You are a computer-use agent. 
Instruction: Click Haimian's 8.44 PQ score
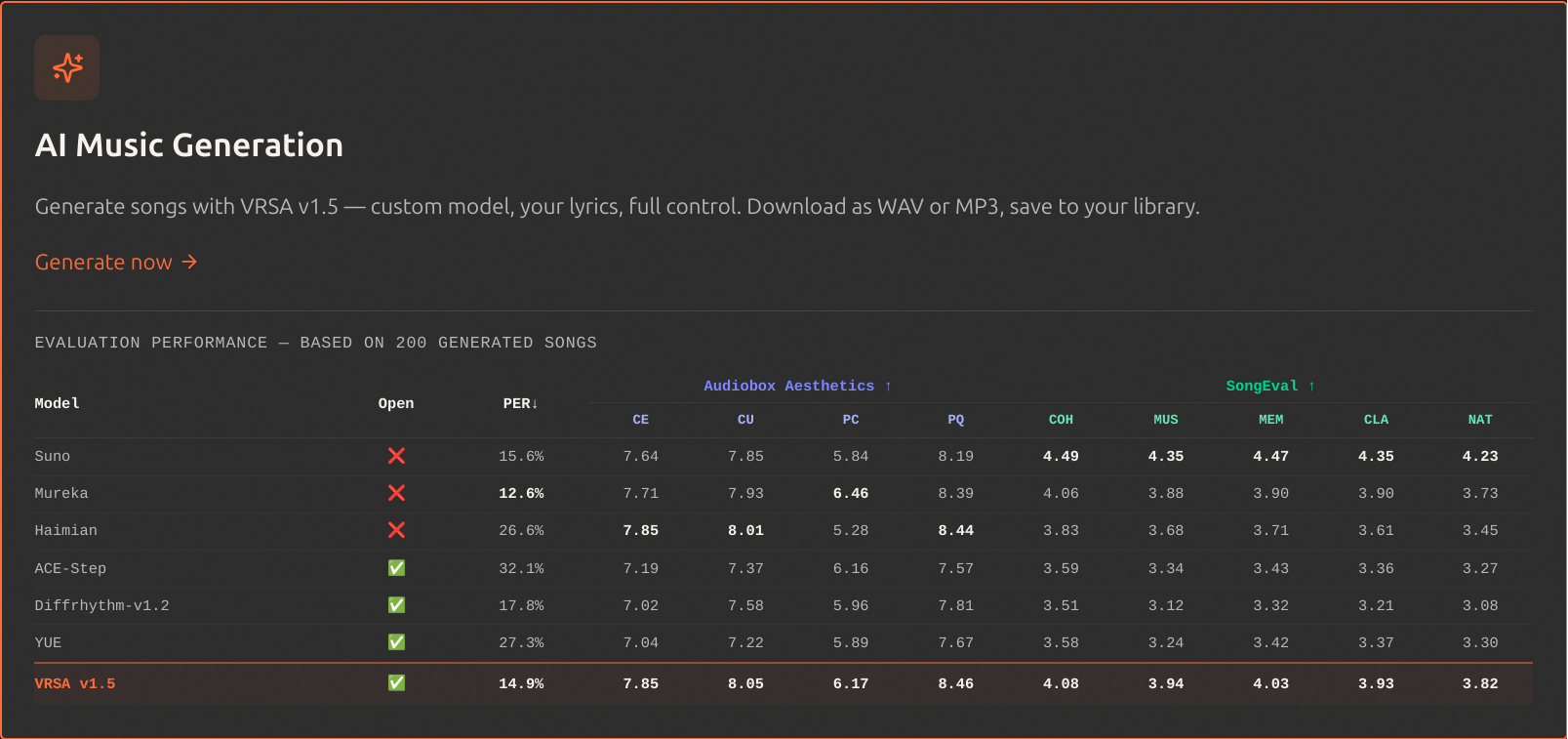pos(956,530)
